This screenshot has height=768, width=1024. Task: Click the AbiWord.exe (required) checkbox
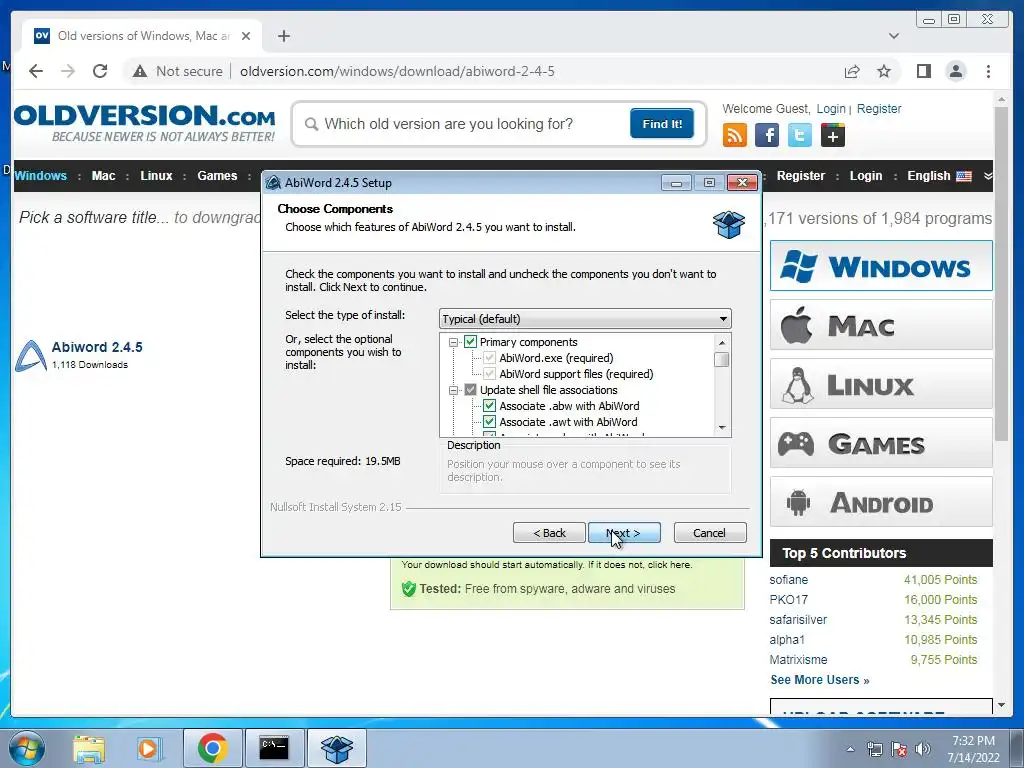489,358
